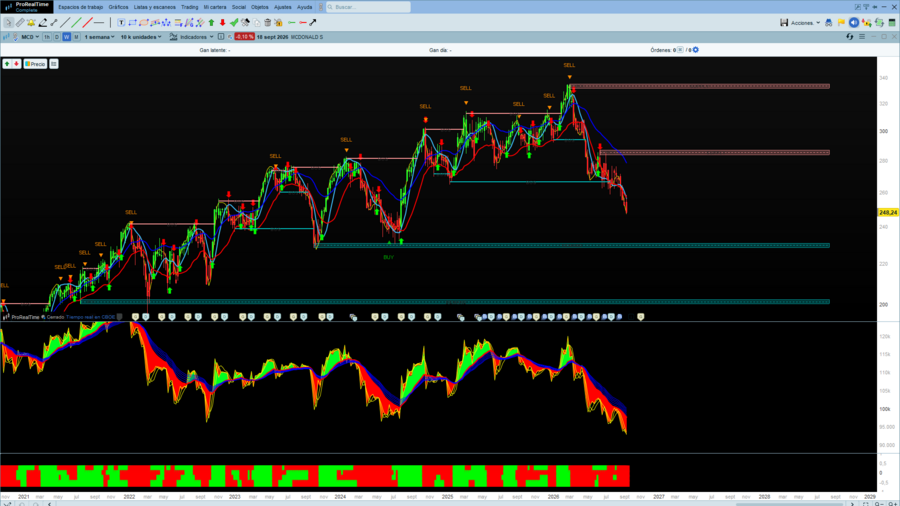900x506 pixels.
Task: Open the Acciones button
Action: tap(805, 23)
